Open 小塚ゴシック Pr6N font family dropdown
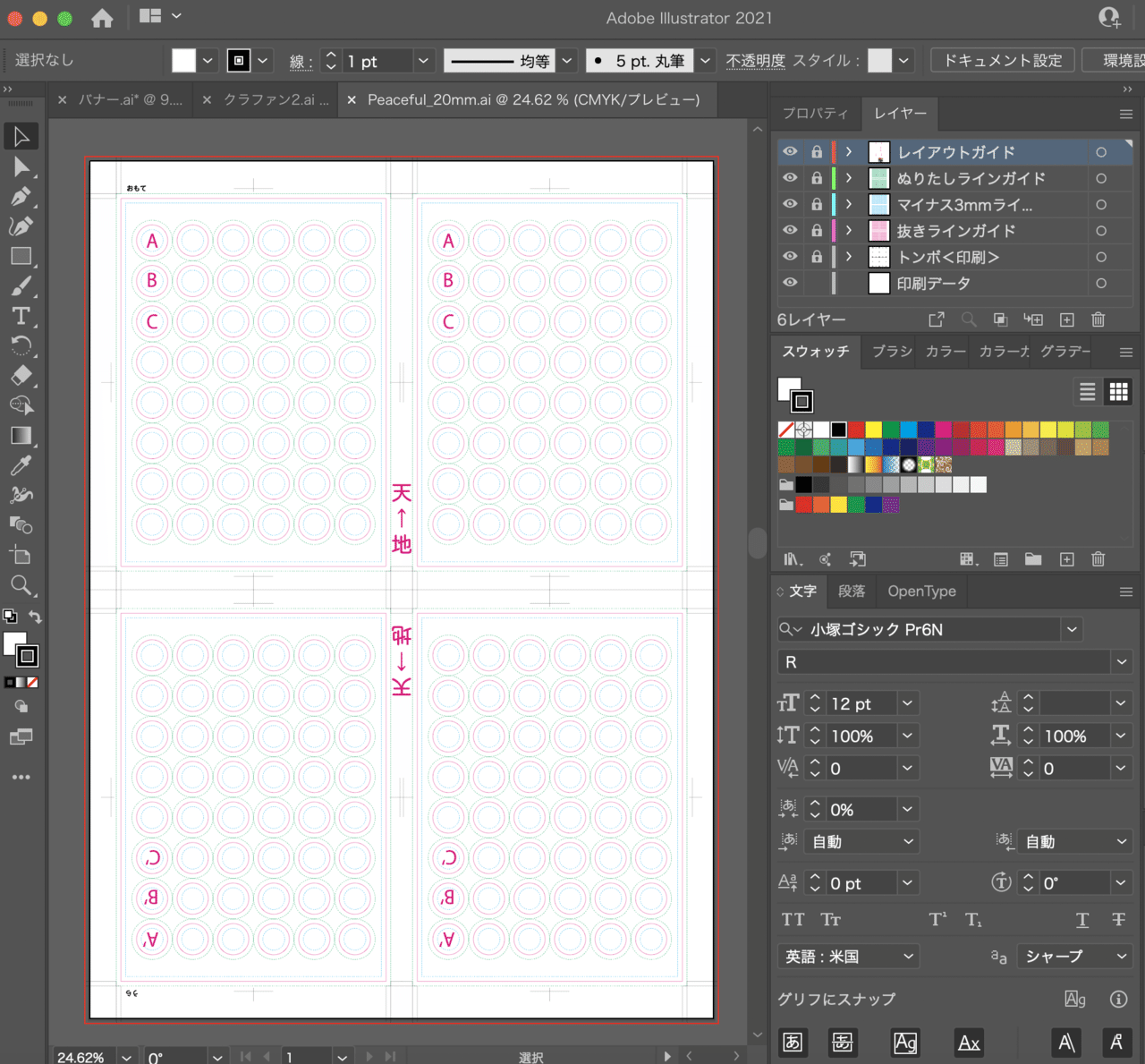Viewport: 1145px width, 1064px height. [1072, 630]
